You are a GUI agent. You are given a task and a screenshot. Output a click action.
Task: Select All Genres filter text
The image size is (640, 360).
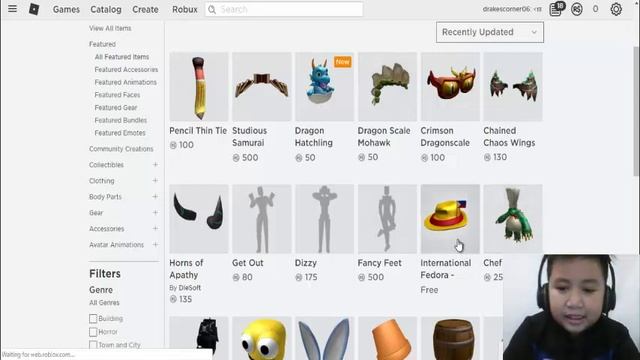(x=104, y=302)
